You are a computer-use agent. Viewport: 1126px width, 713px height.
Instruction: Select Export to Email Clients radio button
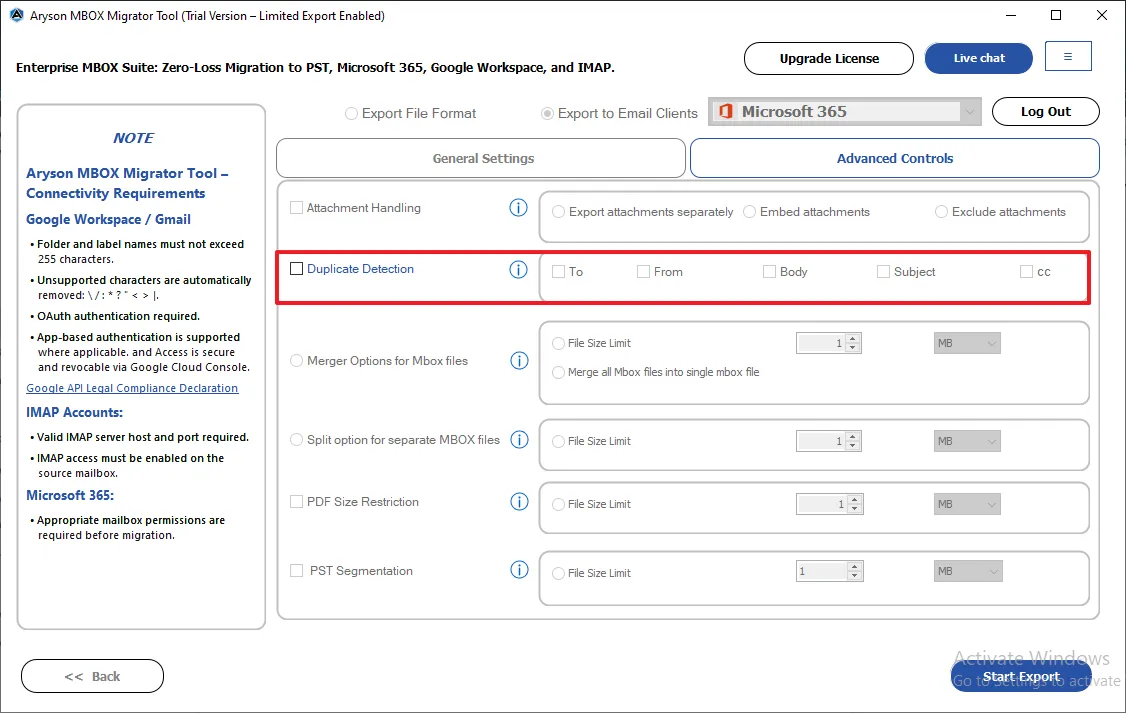point(547,113)
